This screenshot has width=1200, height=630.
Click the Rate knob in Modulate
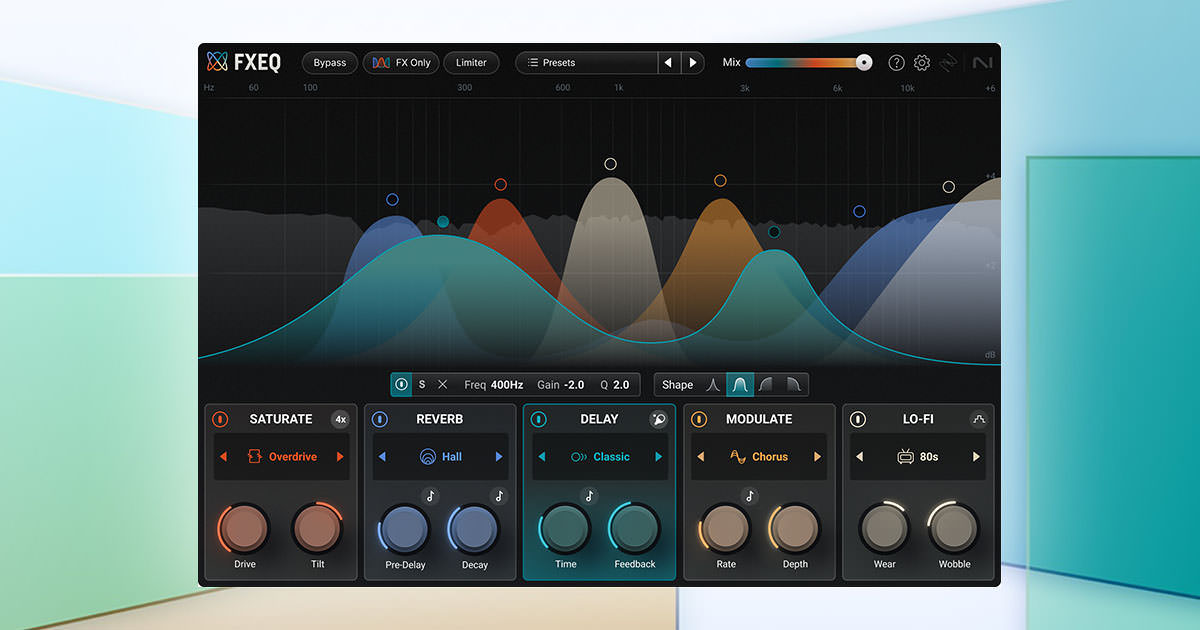pyautogui.click(x=725, y=529)
